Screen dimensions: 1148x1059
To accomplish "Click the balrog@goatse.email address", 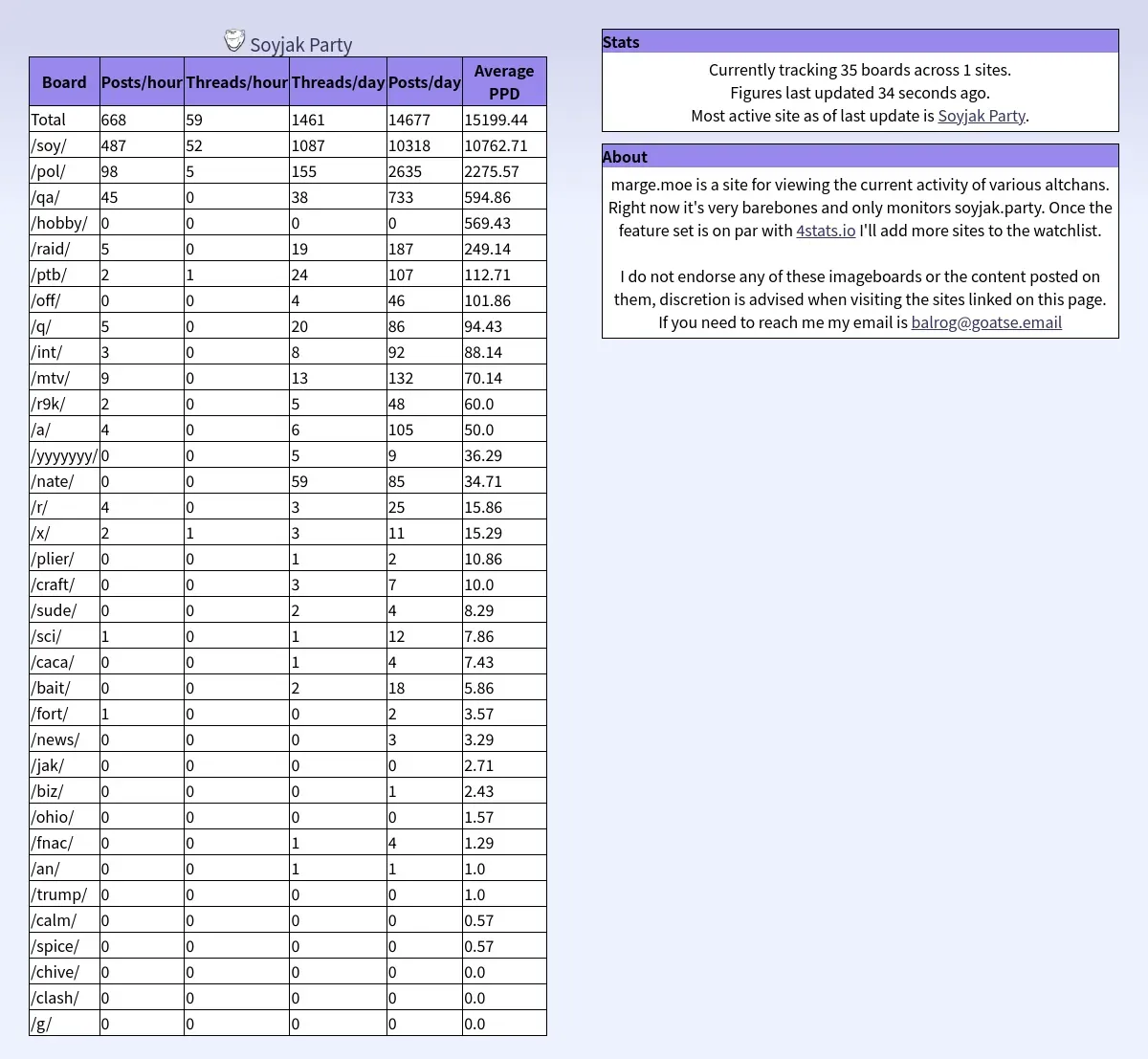I will [x=986, y=322].
